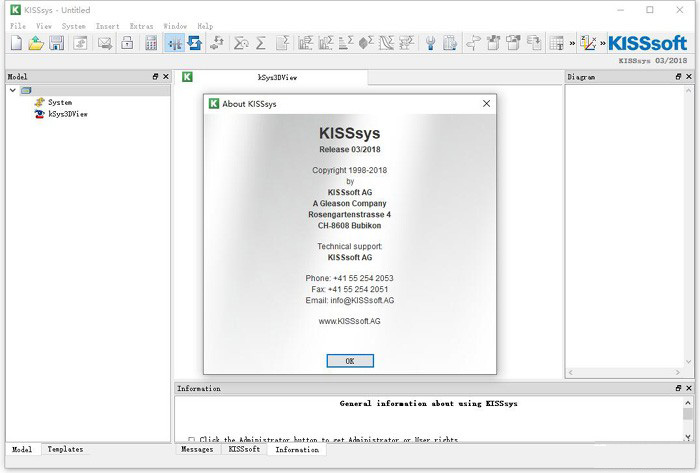The height and width of the screenshot is (473, 700).
Task: Click the Information panel vertical scrollbar
Action: (x=688, y=420)
